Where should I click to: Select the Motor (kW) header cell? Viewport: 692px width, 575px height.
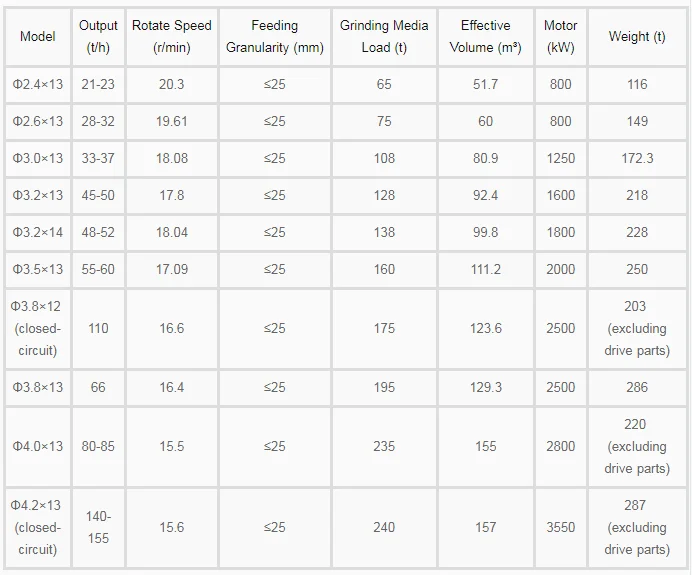(560, 36)
